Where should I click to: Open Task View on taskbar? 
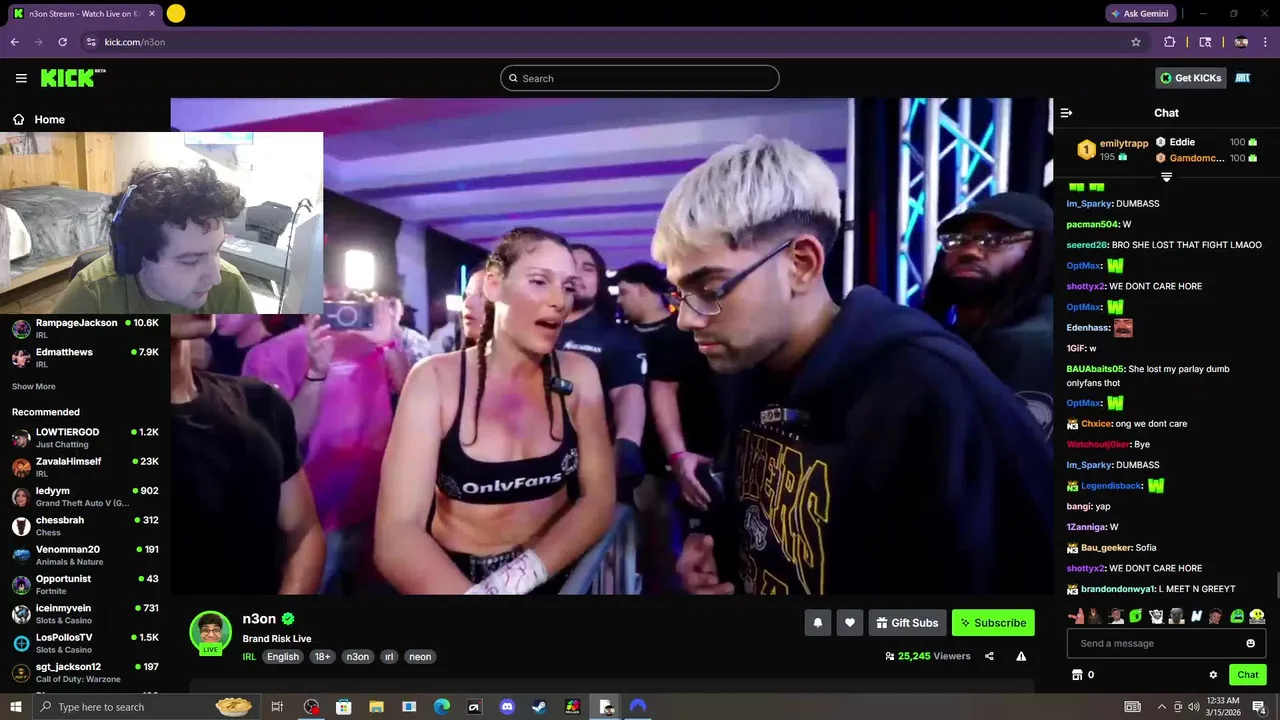click(277, 707)
